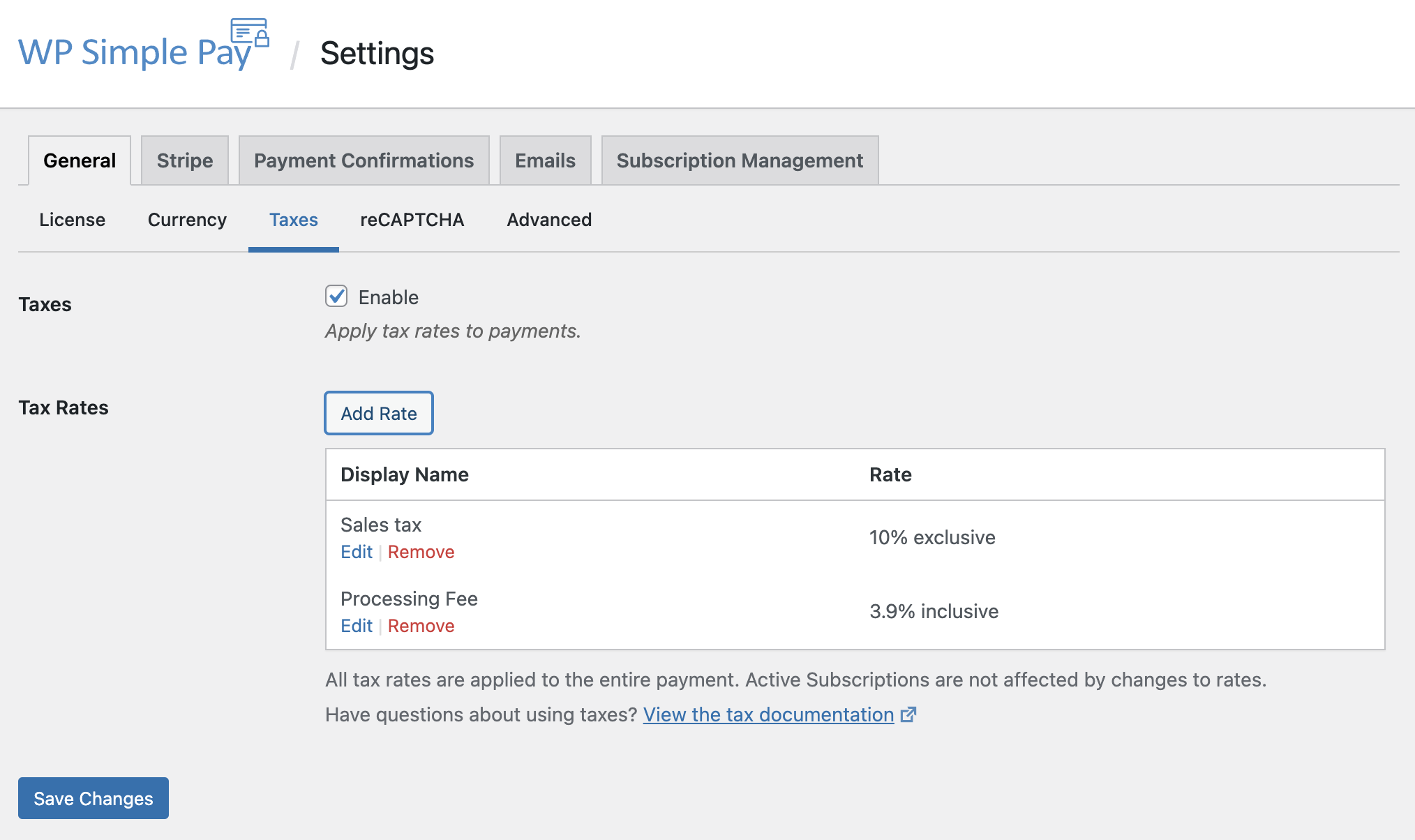Screen dimensions: 1415x840
Task: Open the reCAPTCHA sub-tab
Action: tap(412, 220)
